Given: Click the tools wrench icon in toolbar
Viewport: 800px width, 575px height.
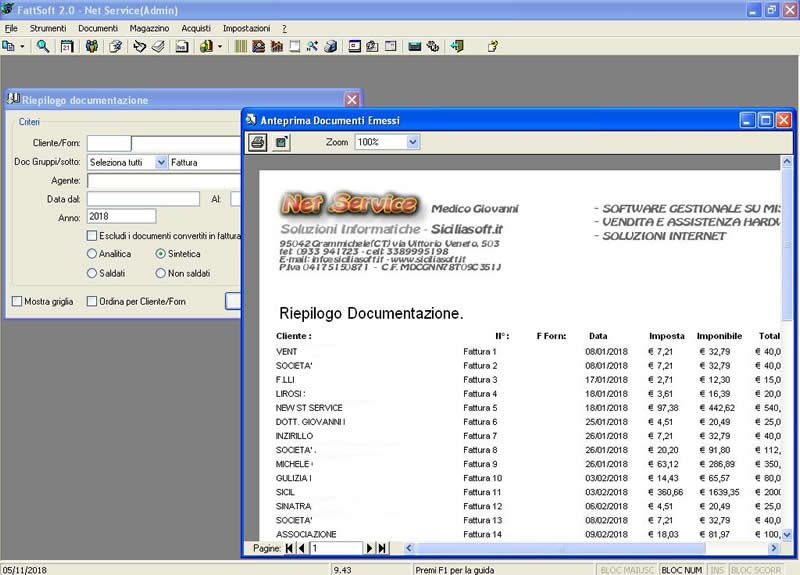Looking at the screenshot, I should [x=312, y=46].
